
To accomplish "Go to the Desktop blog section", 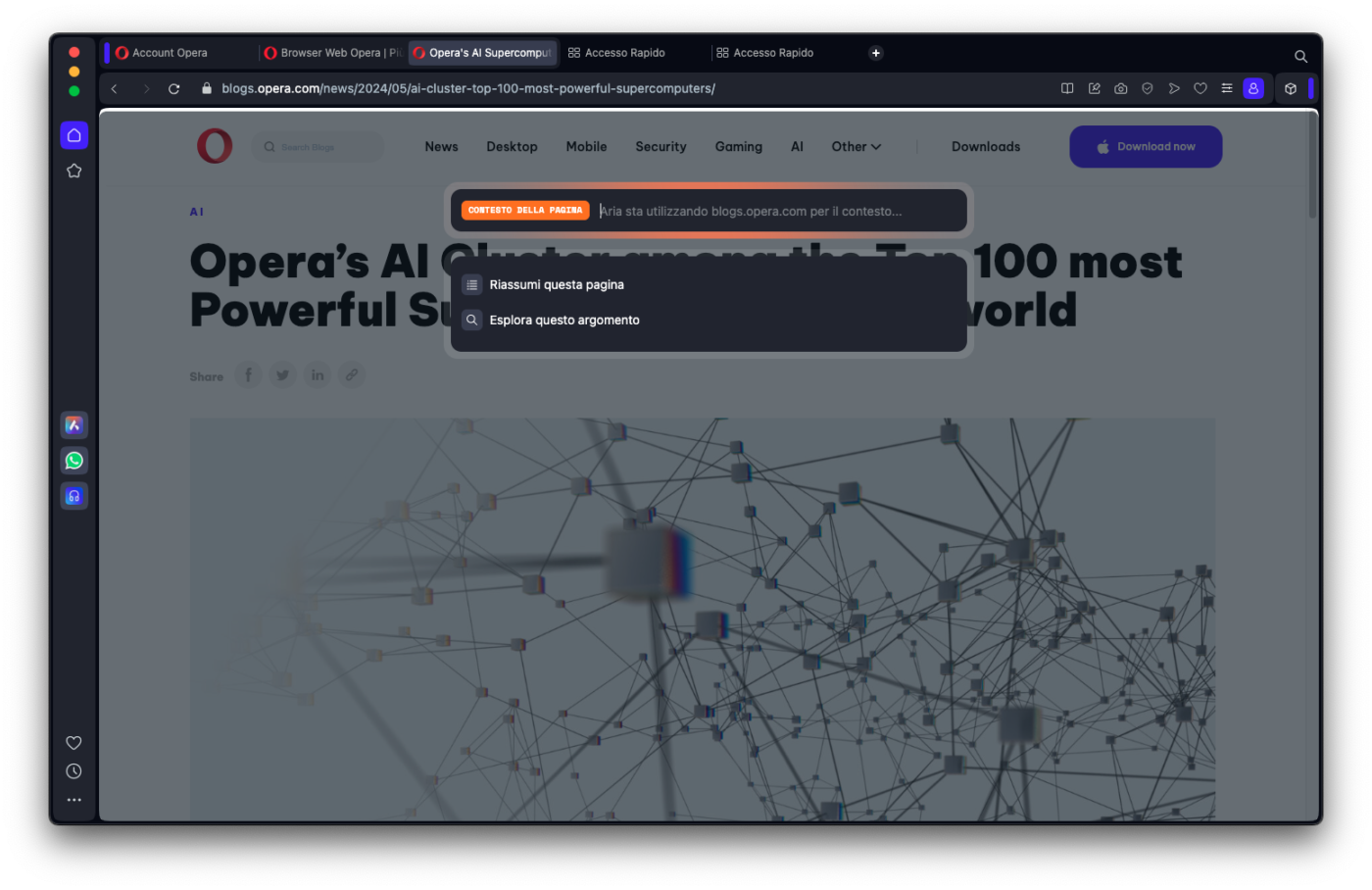I will tap(512, 147).
